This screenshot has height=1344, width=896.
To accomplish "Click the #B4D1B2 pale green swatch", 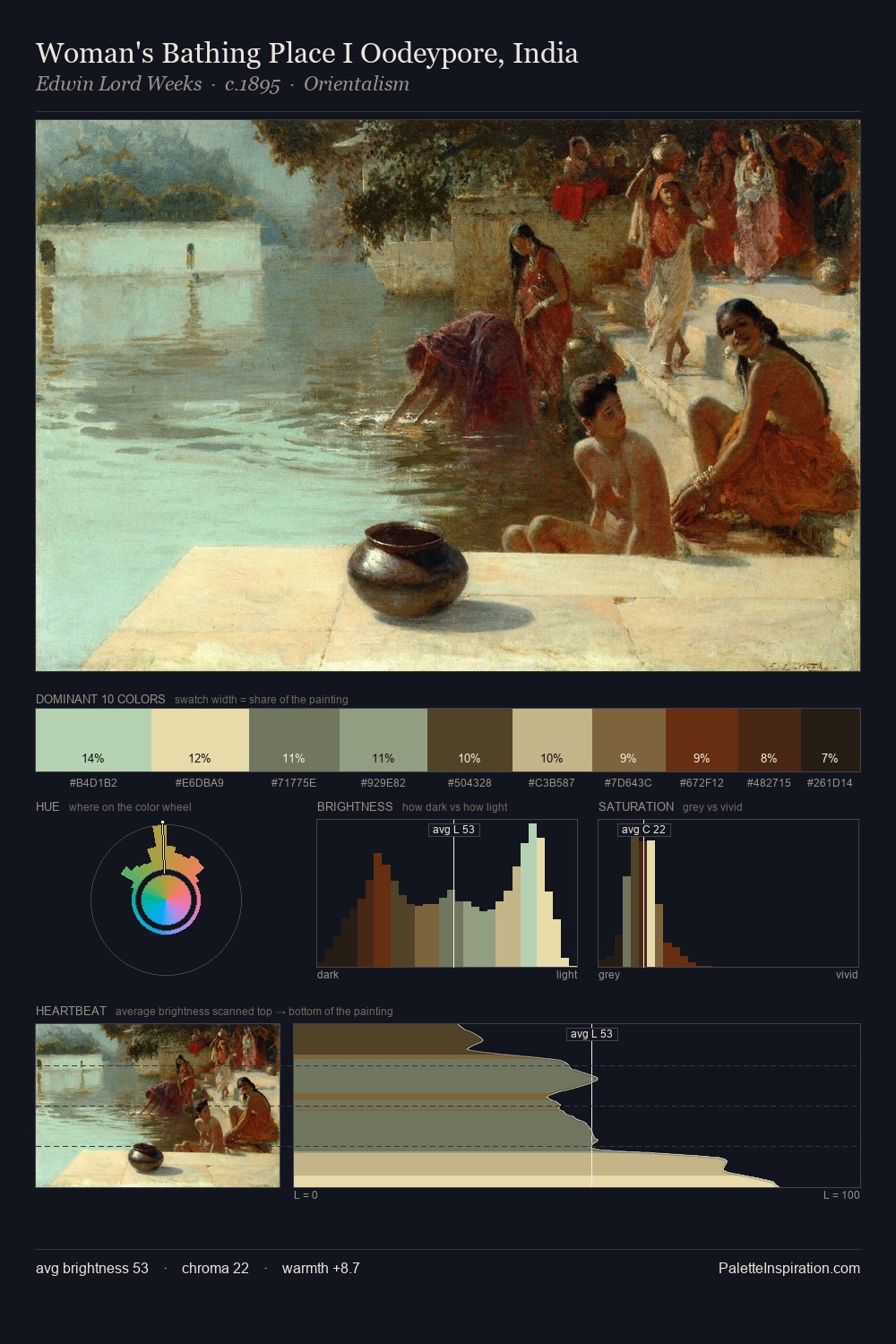I will (x=93, y=740).
